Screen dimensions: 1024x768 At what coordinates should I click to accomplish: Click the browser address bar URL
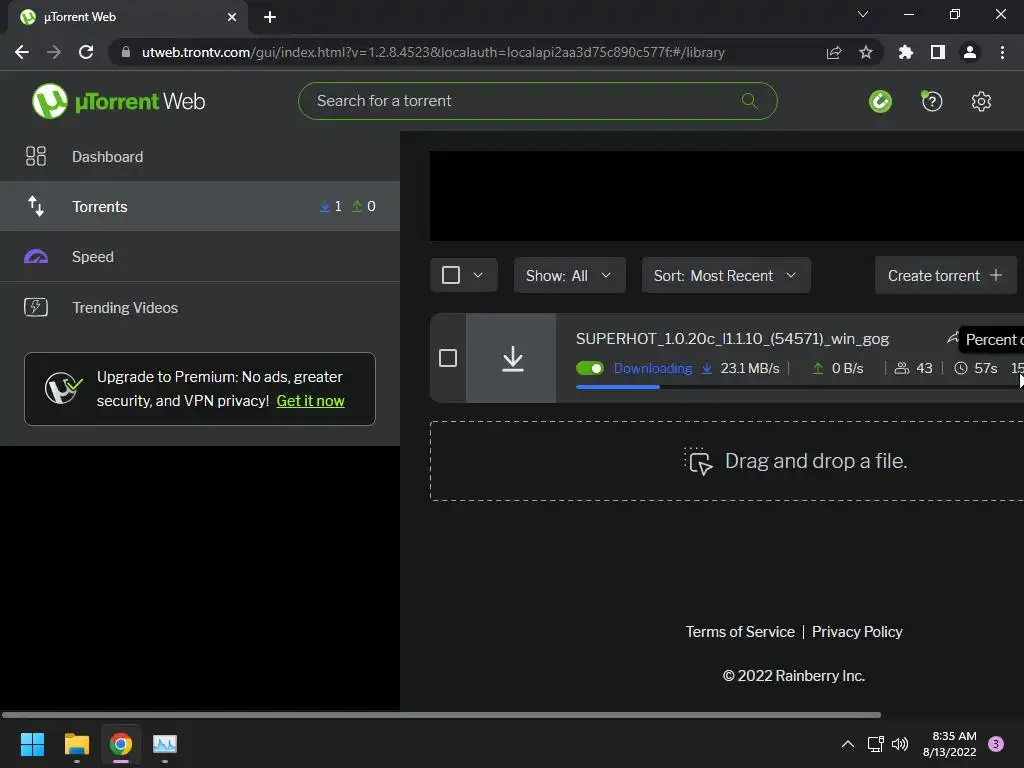click(433, 52)
